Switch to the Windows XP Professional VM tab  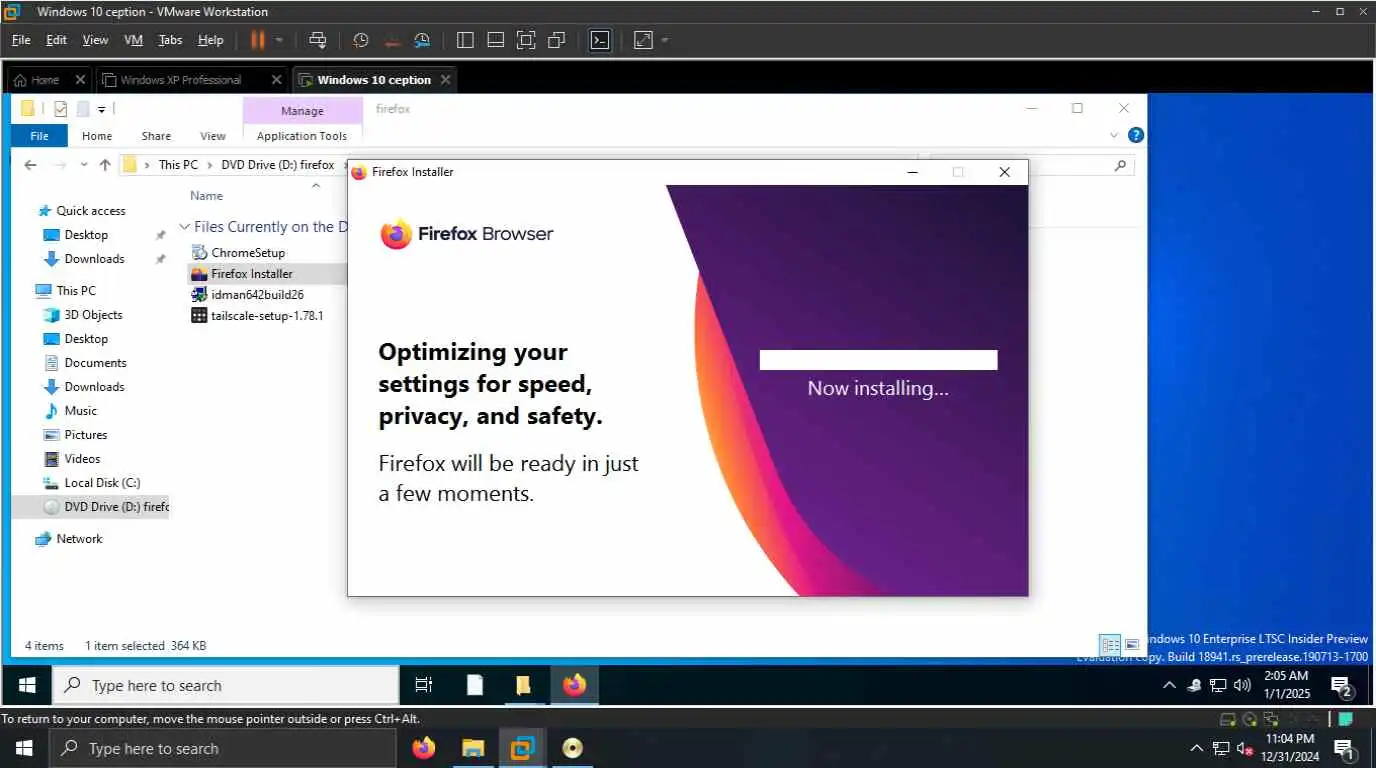coord(181,80)
